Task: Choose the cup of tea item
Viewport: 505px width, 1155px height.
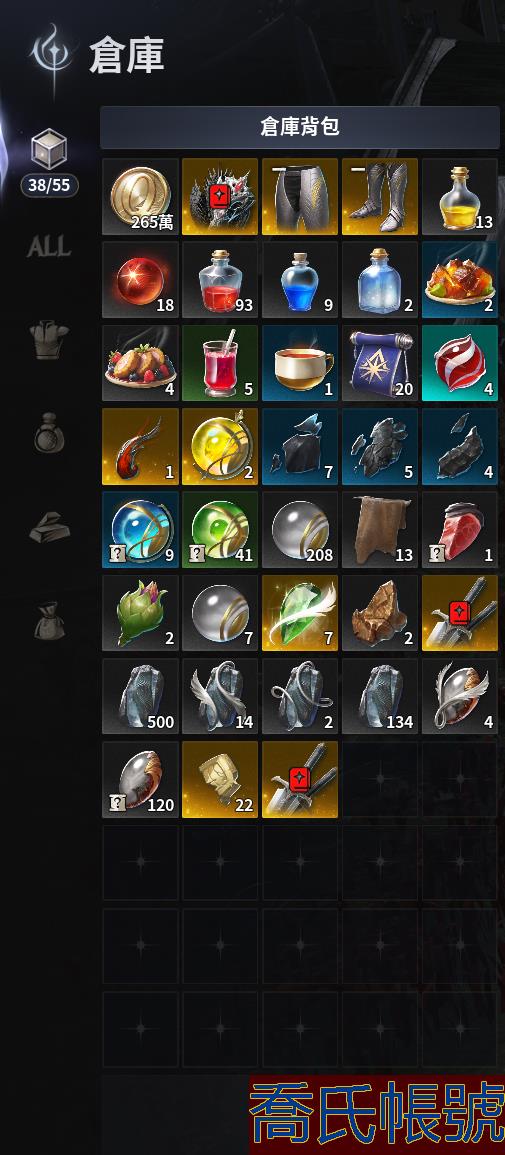Action: coord(300,363)
